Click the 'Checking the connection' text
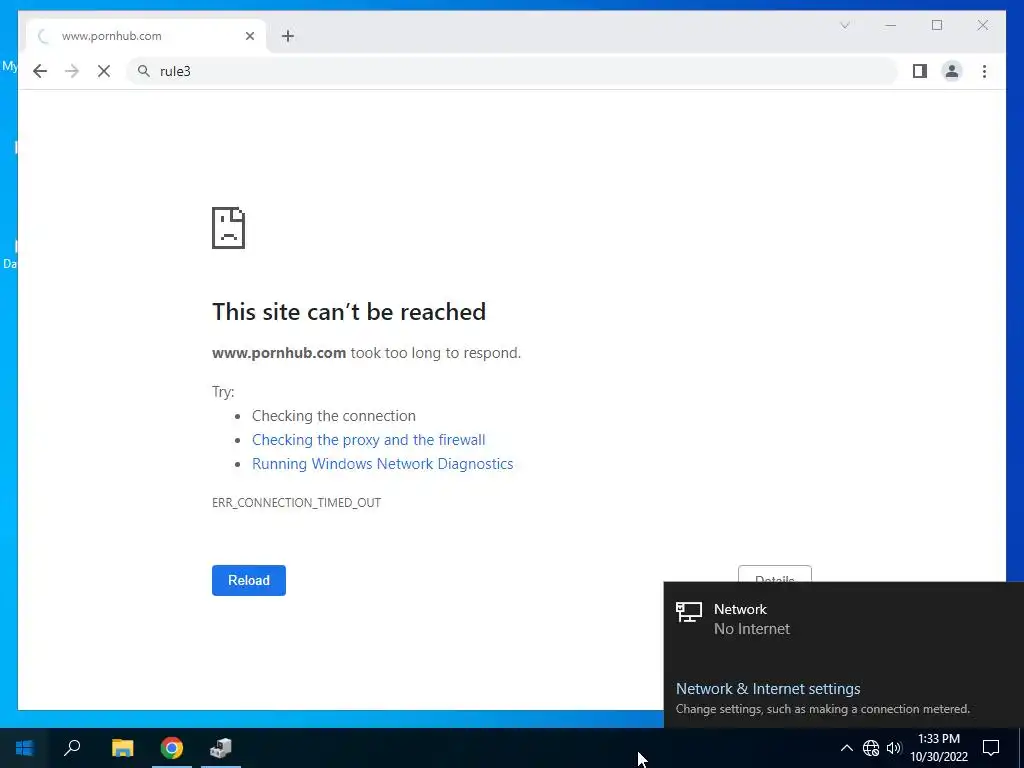 tap(334, 416)
